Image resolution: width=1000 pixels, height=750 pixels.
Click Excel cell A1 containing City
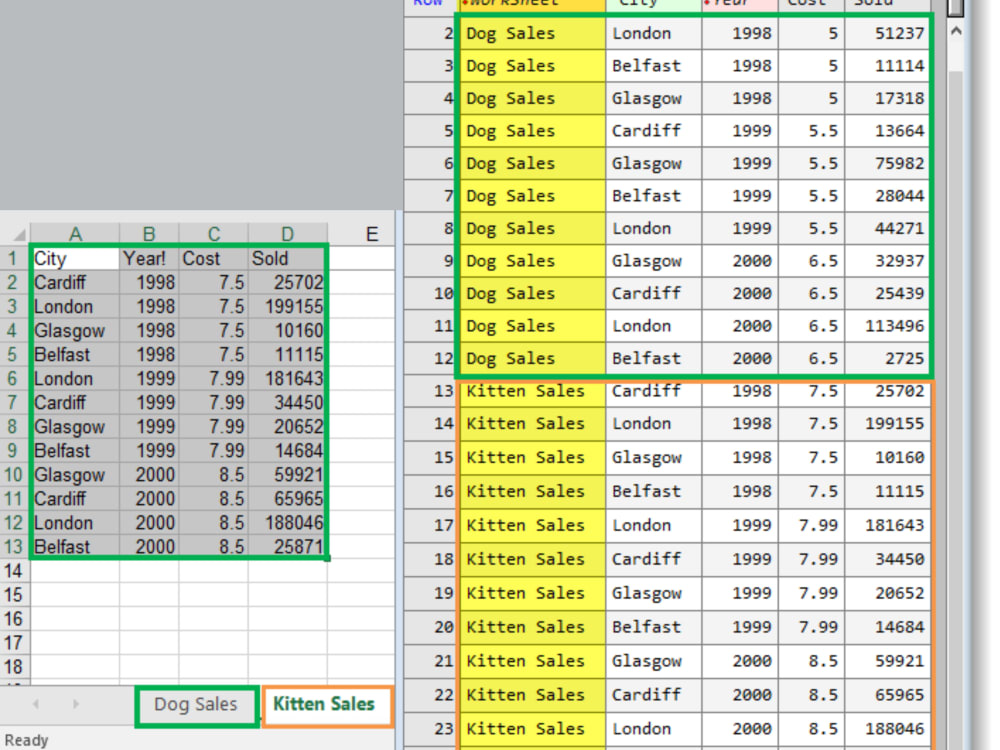pos(75,258)
